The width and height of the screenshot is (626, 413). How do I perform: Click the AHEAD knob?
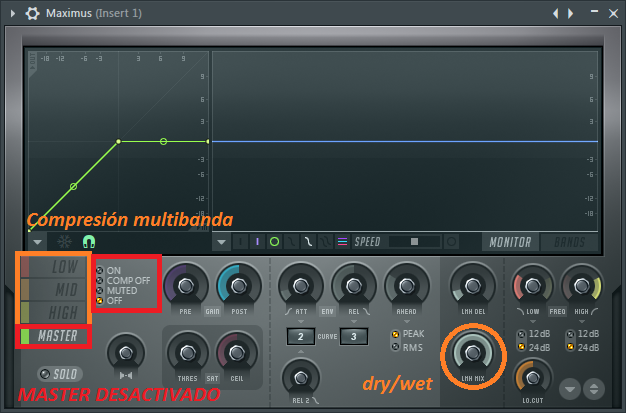coord(407,286)
